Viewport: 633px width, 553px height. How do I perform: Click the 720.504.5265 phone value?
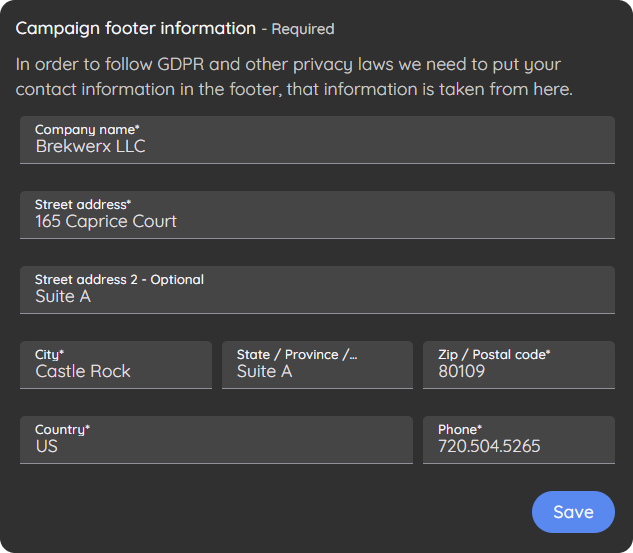tap(489, 446)
